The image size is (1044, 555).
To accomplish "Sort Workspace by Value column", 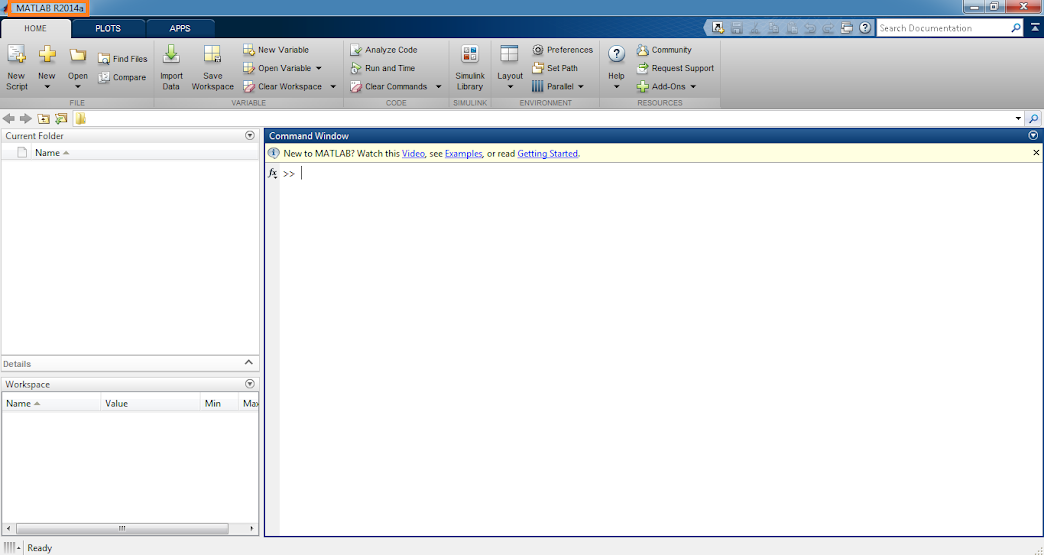I will pyautogui.click(x=150, y=403).
